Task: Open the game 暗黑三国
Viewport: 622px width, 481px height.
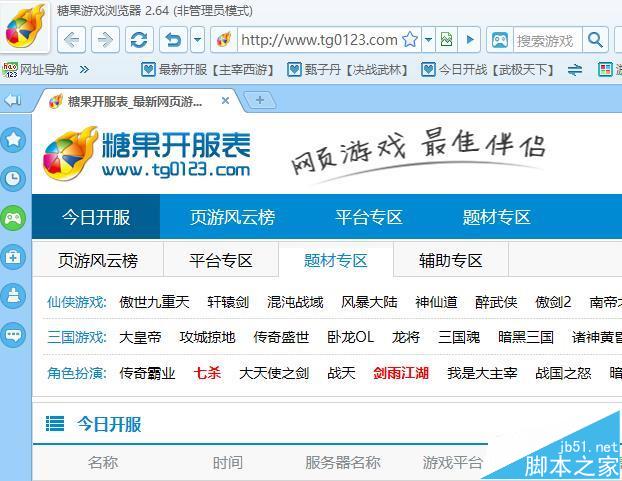Action: 526,337
